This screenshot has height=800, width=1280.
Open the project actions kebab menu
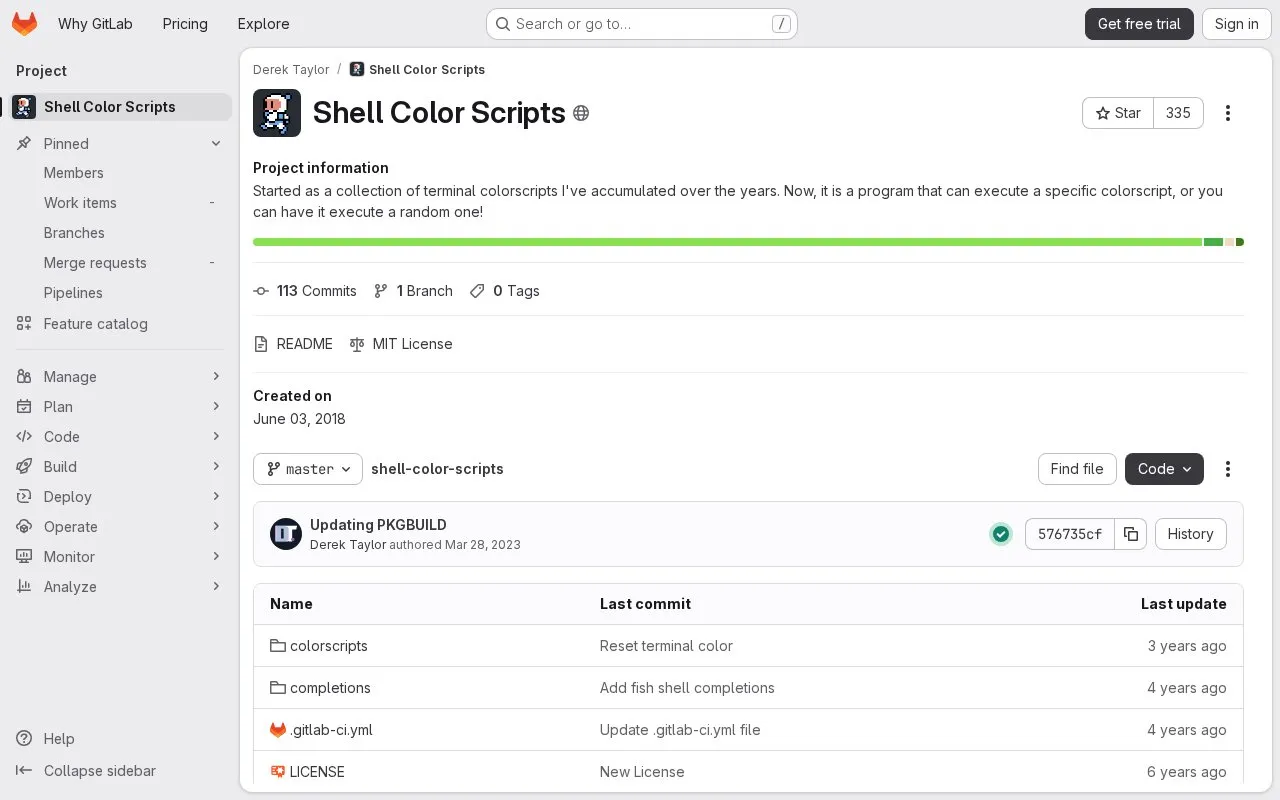[x=1228, y=113]
